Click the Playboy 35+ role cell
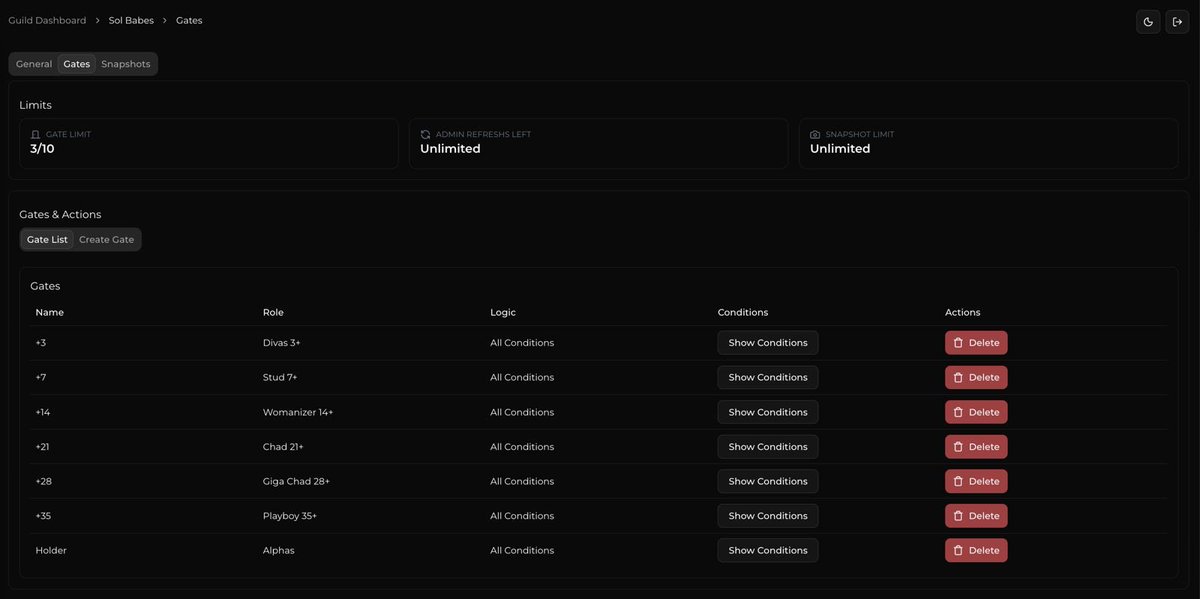 click(290, 516)
